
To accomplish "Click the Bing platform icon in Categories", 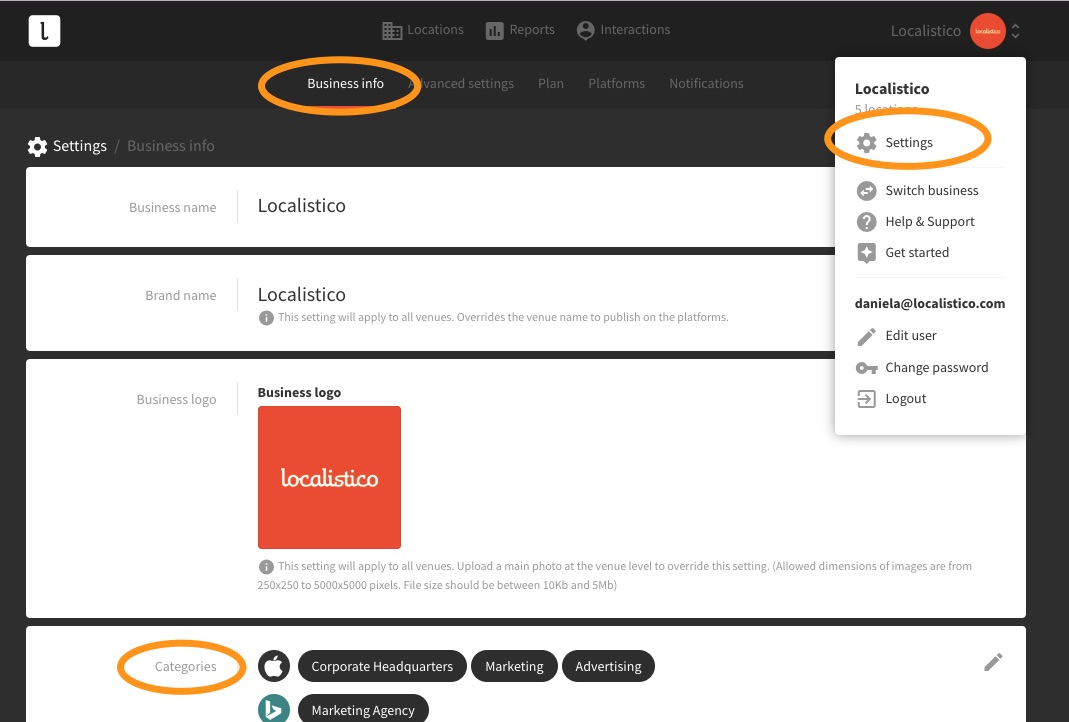I will click(x=274, y=709).
